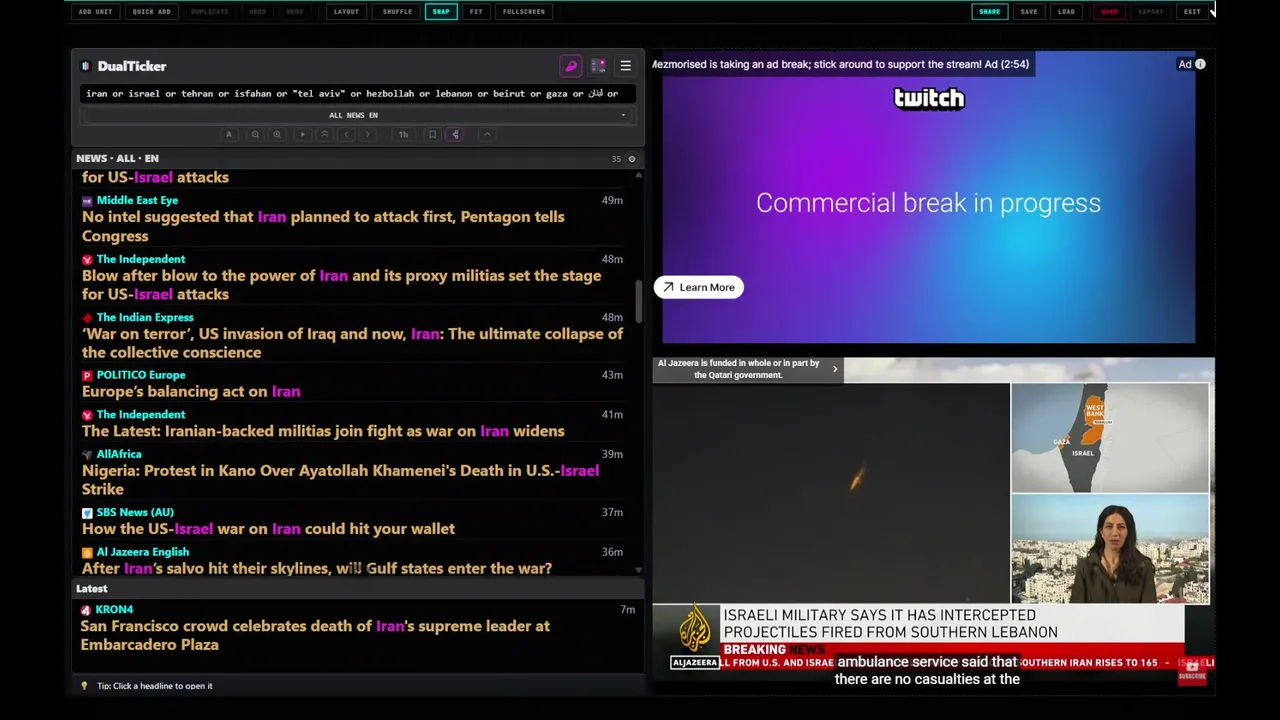This screenshot has width=1280, height=720.
Task: Toggle the SNAP mode button
Action: click(x=441, y=12)
